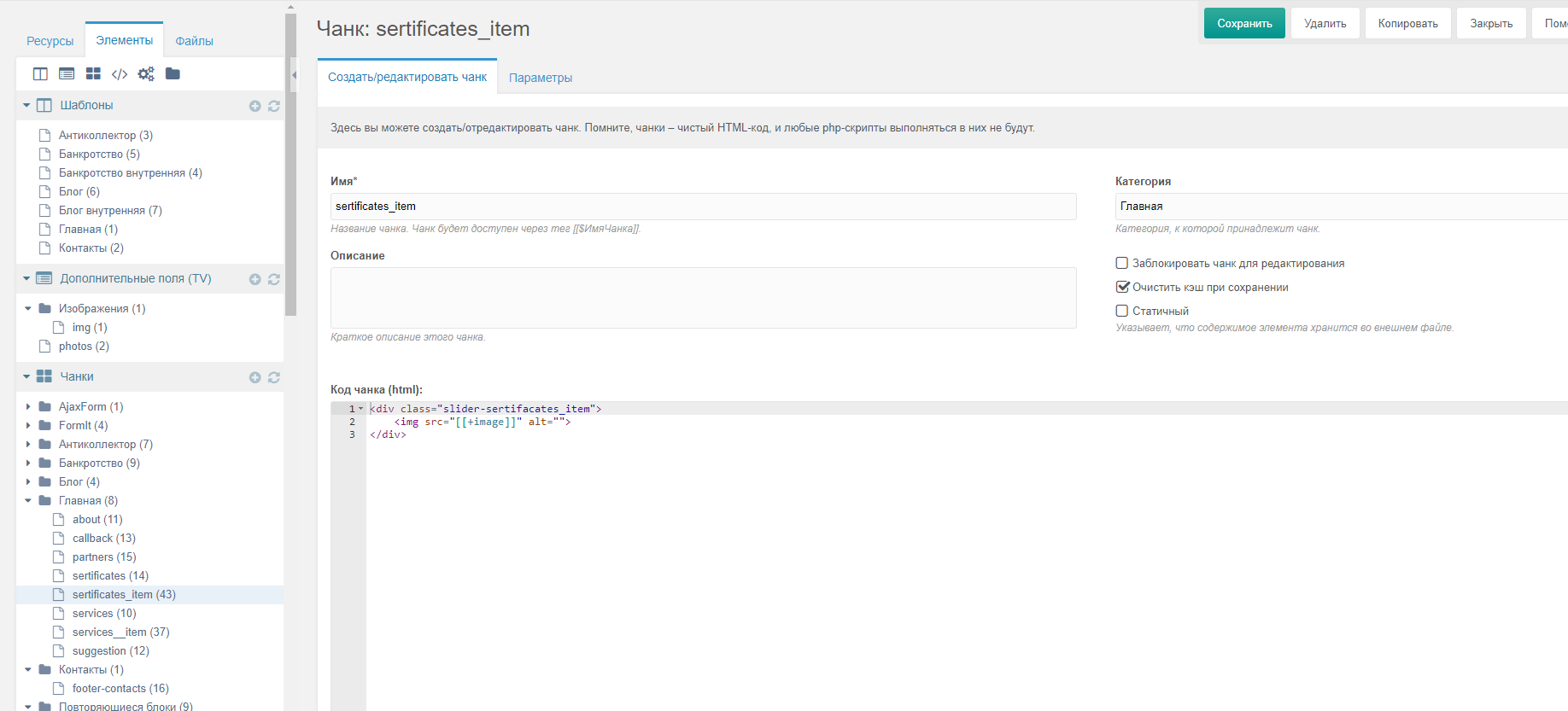Click the document icon beside Антиколлектор (3) template
The height and width of the screenshot is (711, 1568).
point(45,135)
